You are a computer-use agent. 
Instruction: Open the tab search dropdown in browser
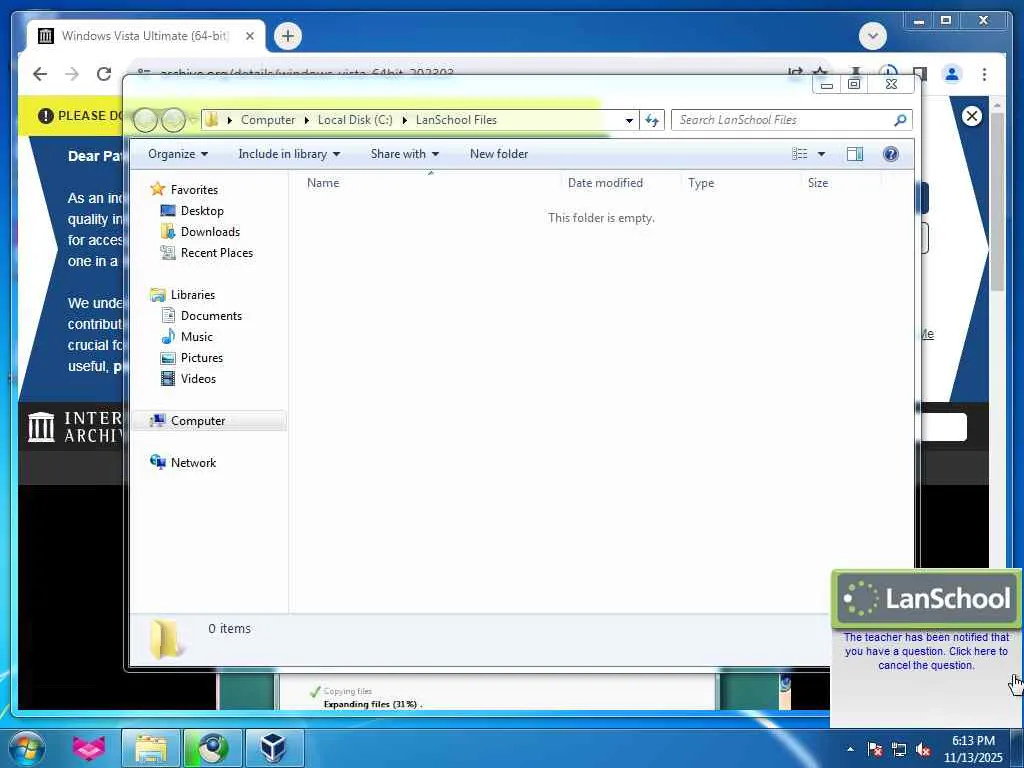click(872, 36)
